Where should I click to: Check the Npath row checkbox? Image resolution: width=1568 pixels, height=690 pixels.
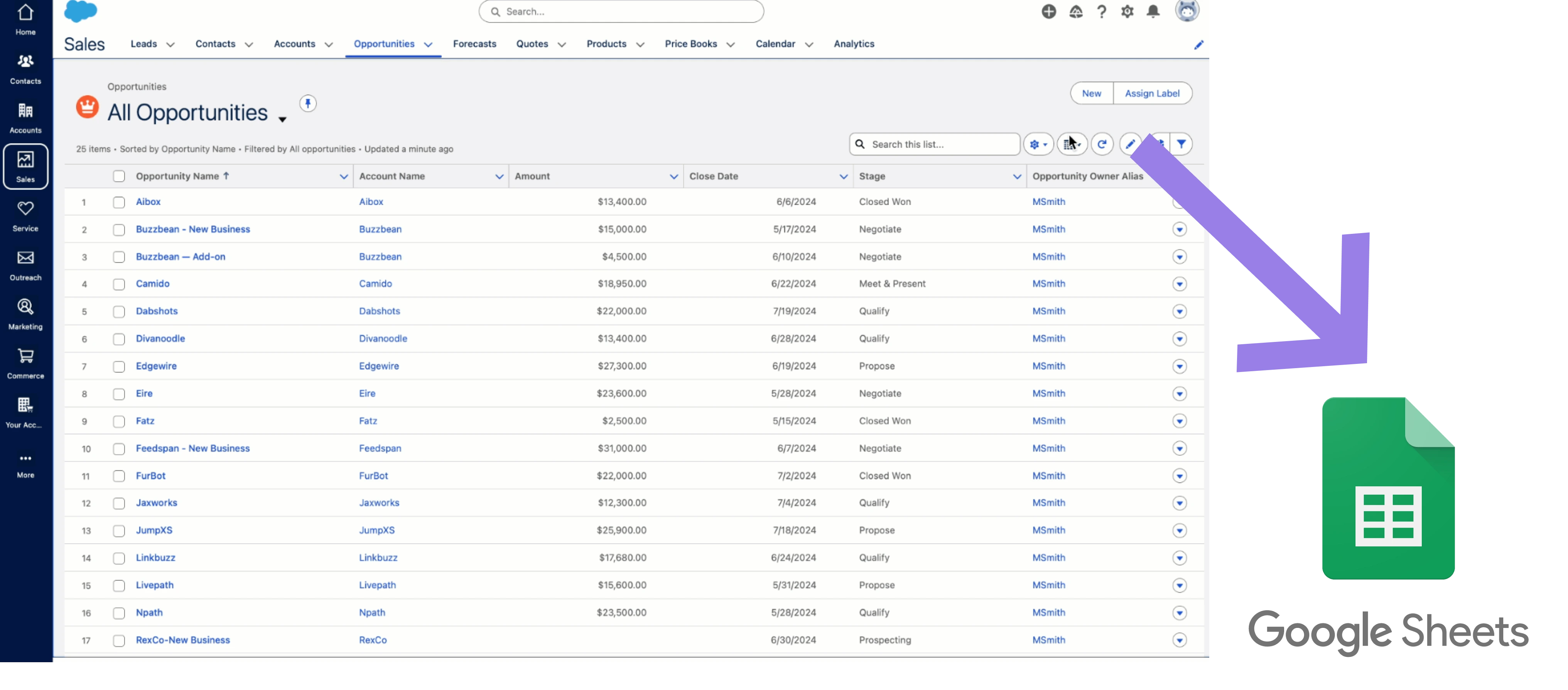pyautogui.click(x=119, y=613)
